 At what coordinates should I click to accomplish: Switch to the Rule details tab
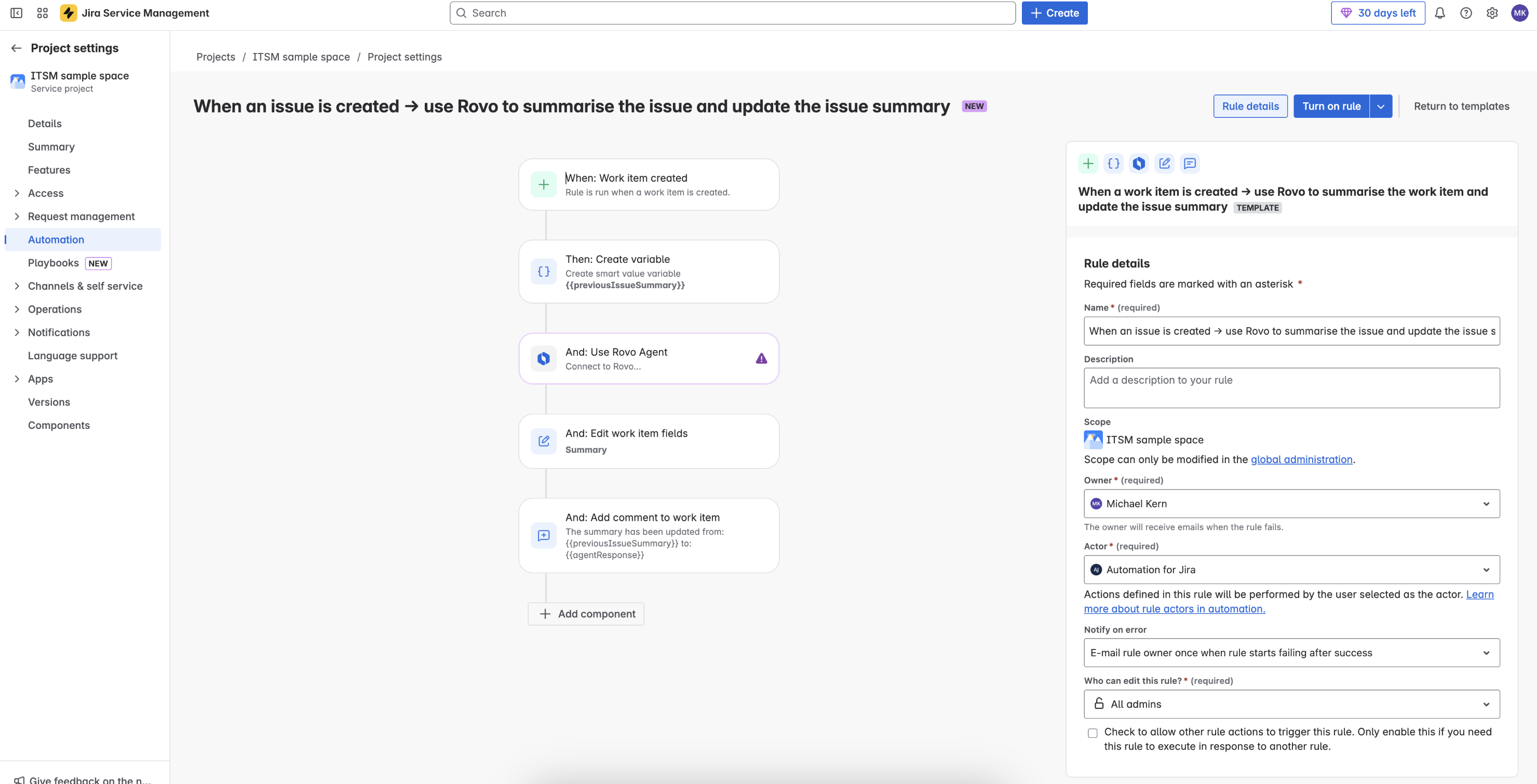[1250, 105]
